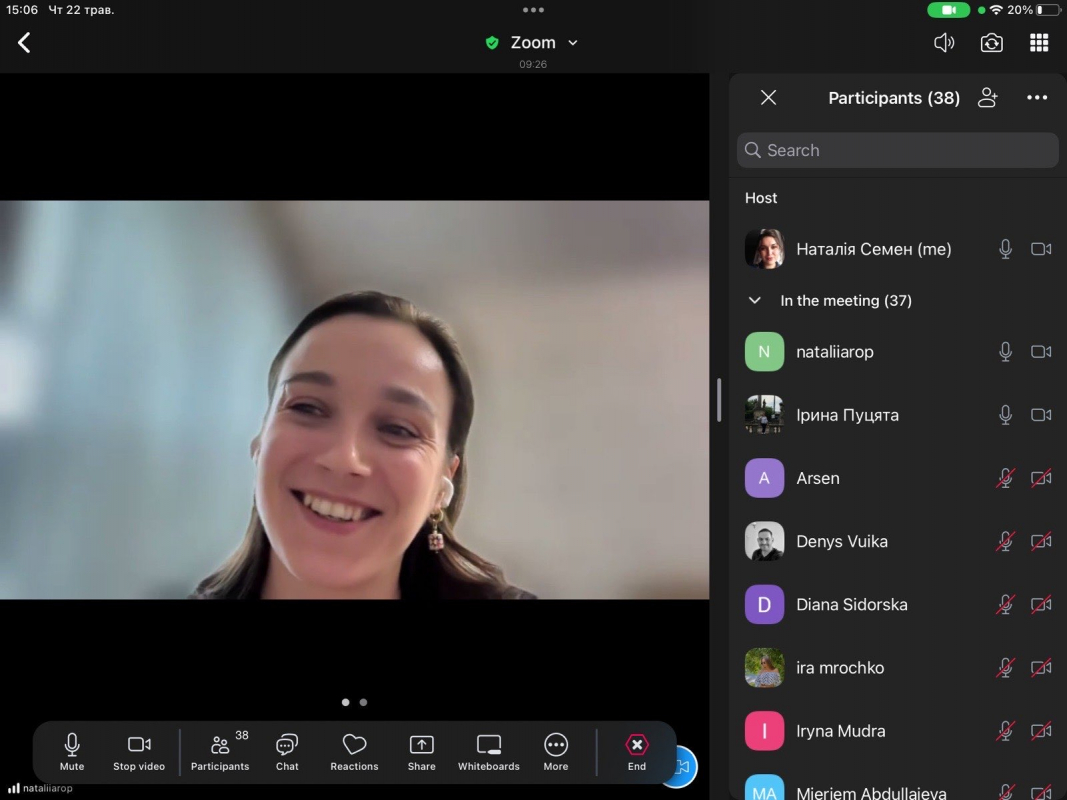Unmute Denys Vuika's microphone icon

point(1005,541)
